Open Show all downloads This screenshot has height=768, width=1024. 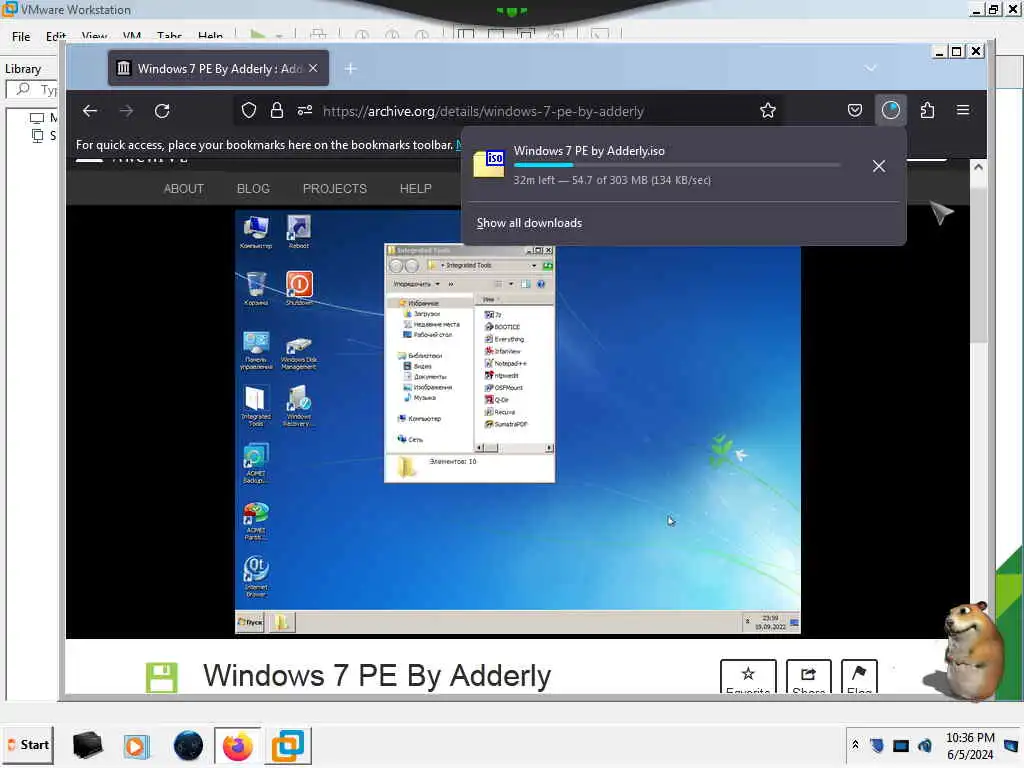tap(529, 223)
